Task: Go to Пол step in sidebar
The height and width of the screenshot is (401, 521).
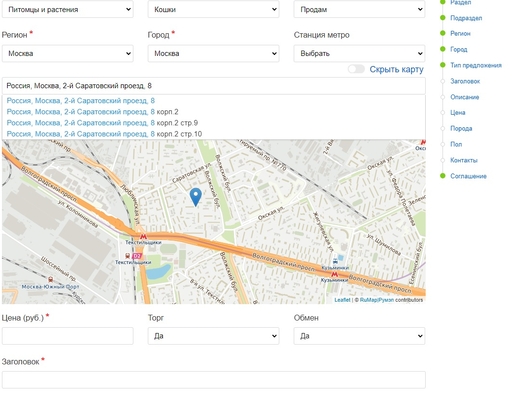Action: [456, 144]
